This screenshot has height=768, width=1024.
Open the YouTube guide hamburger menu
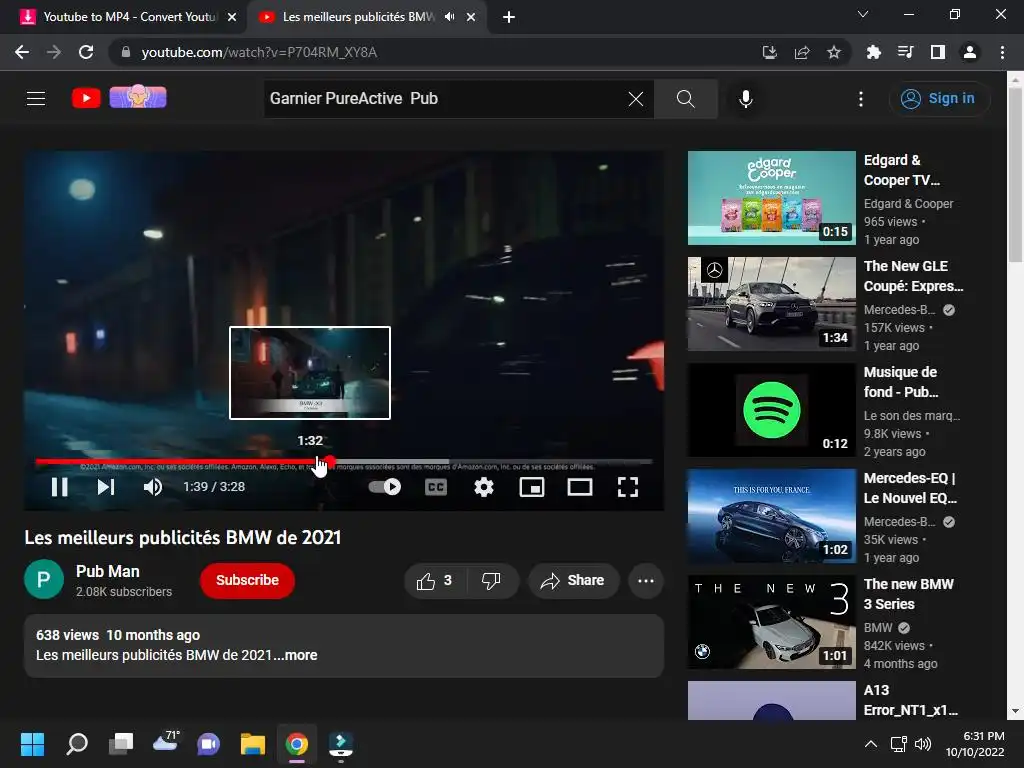click(36, 99)
